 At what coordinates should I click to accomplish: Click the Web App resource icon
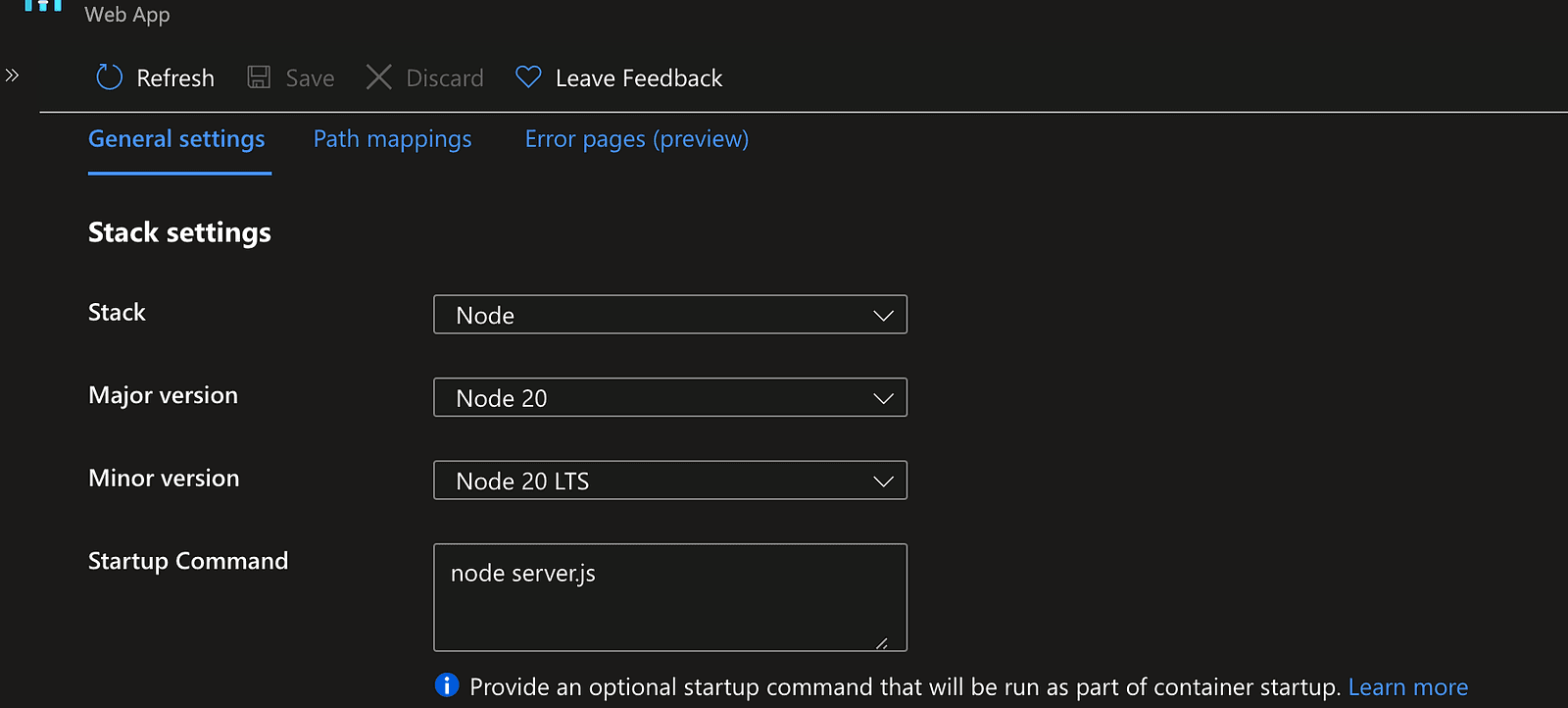click(43, 6)
